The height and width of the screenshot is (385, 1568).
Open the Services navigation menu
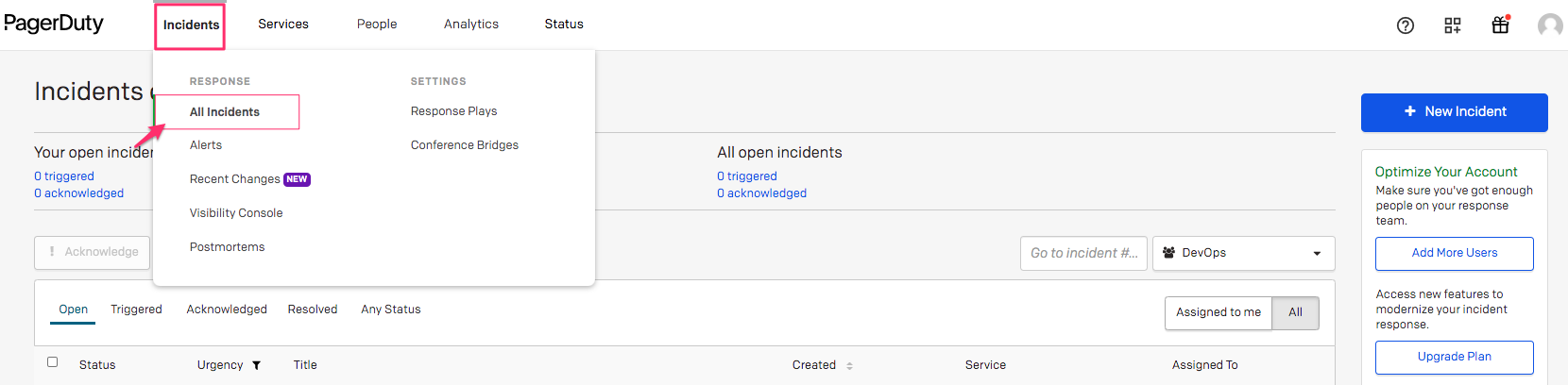(283, 25)
